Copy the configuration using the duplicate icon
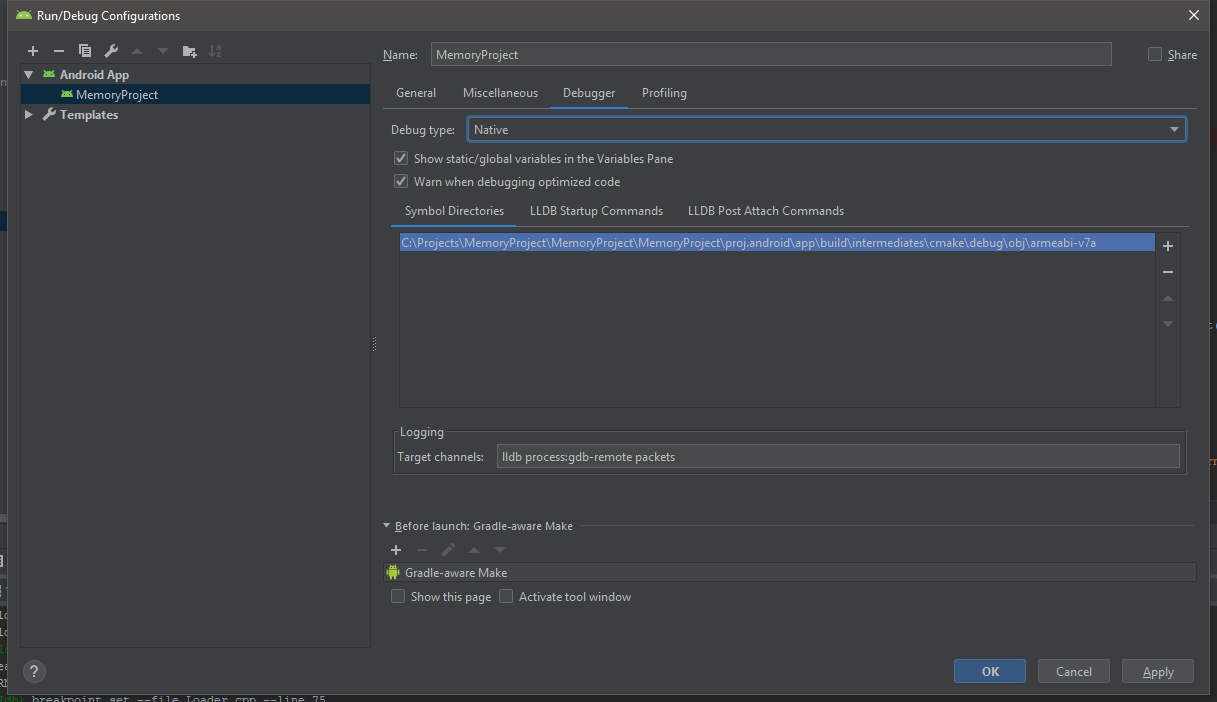This screenshot has width=1217, height=702. click(x=85, y=51)
